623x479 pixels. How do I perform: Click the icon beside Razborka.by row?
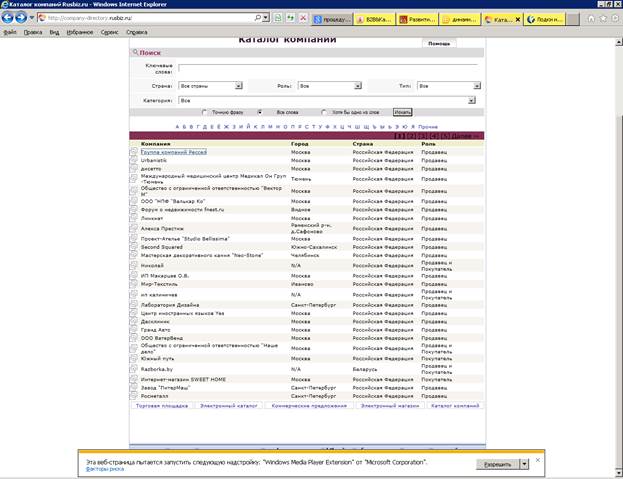point(134,369)
